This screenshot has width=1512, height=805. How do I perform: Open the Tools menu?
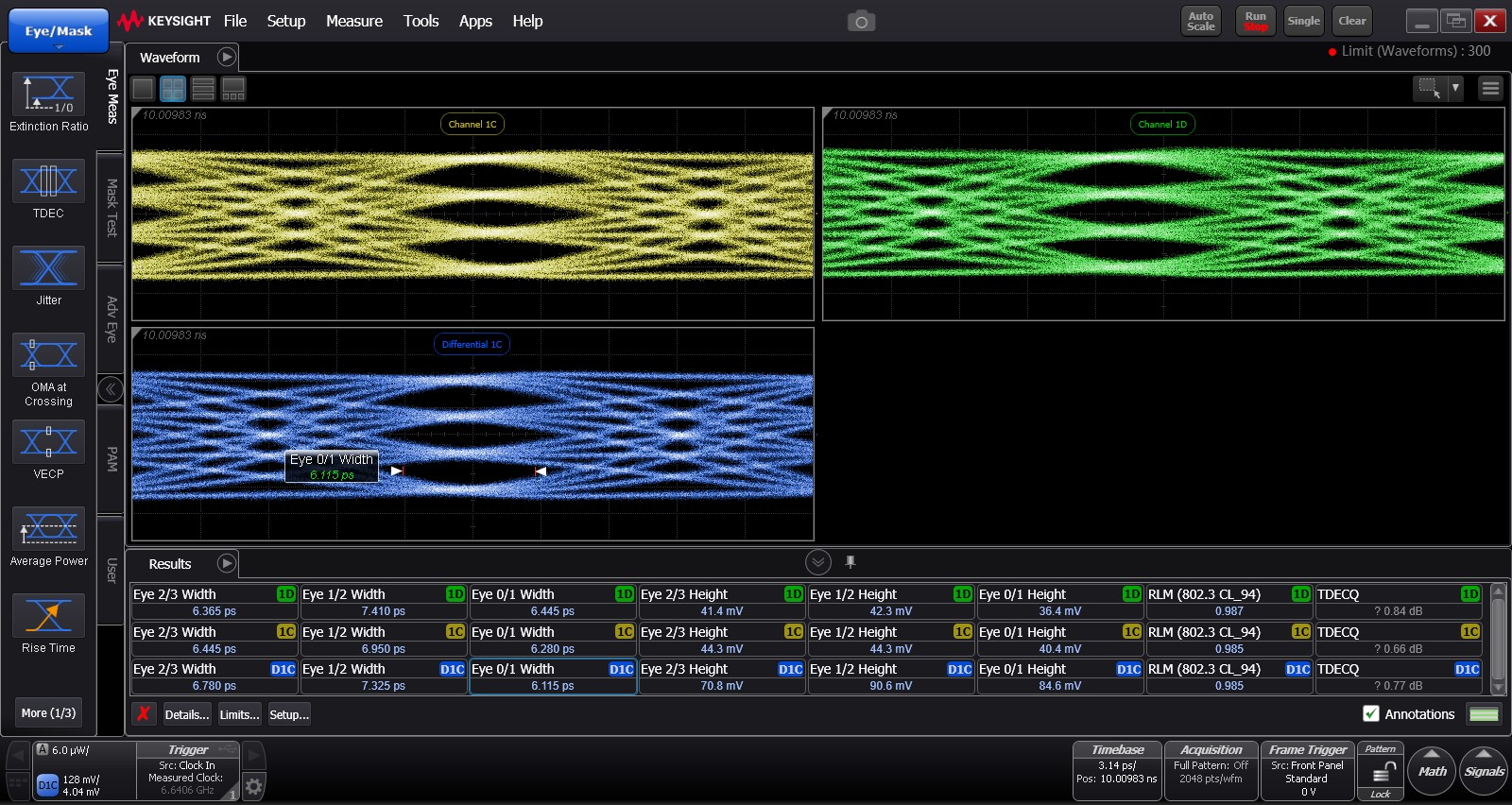point(421,21)
